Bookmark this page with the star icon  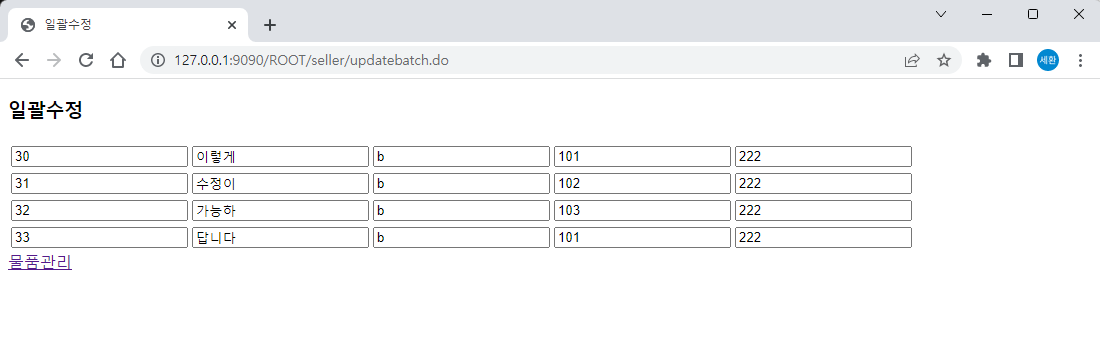pos(944,60)
